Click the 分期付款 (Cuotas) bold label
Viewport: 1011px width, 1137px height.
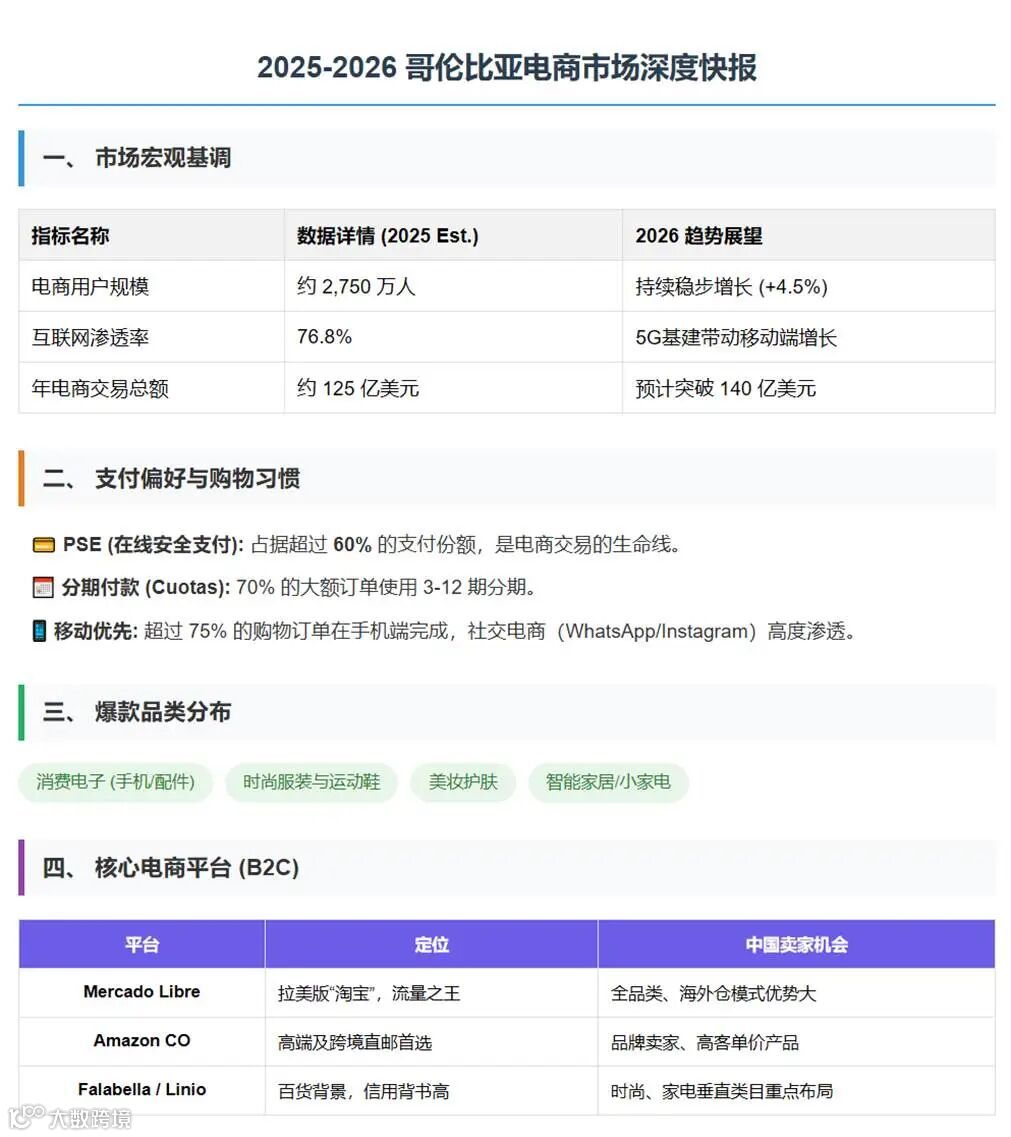(145, 587)
